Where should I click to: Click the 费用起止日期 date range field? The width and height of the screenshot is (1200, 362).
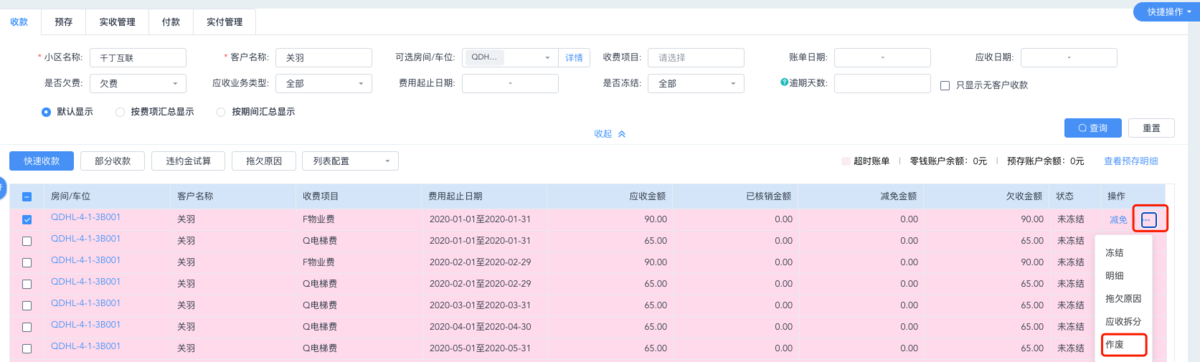pos(509,84)
